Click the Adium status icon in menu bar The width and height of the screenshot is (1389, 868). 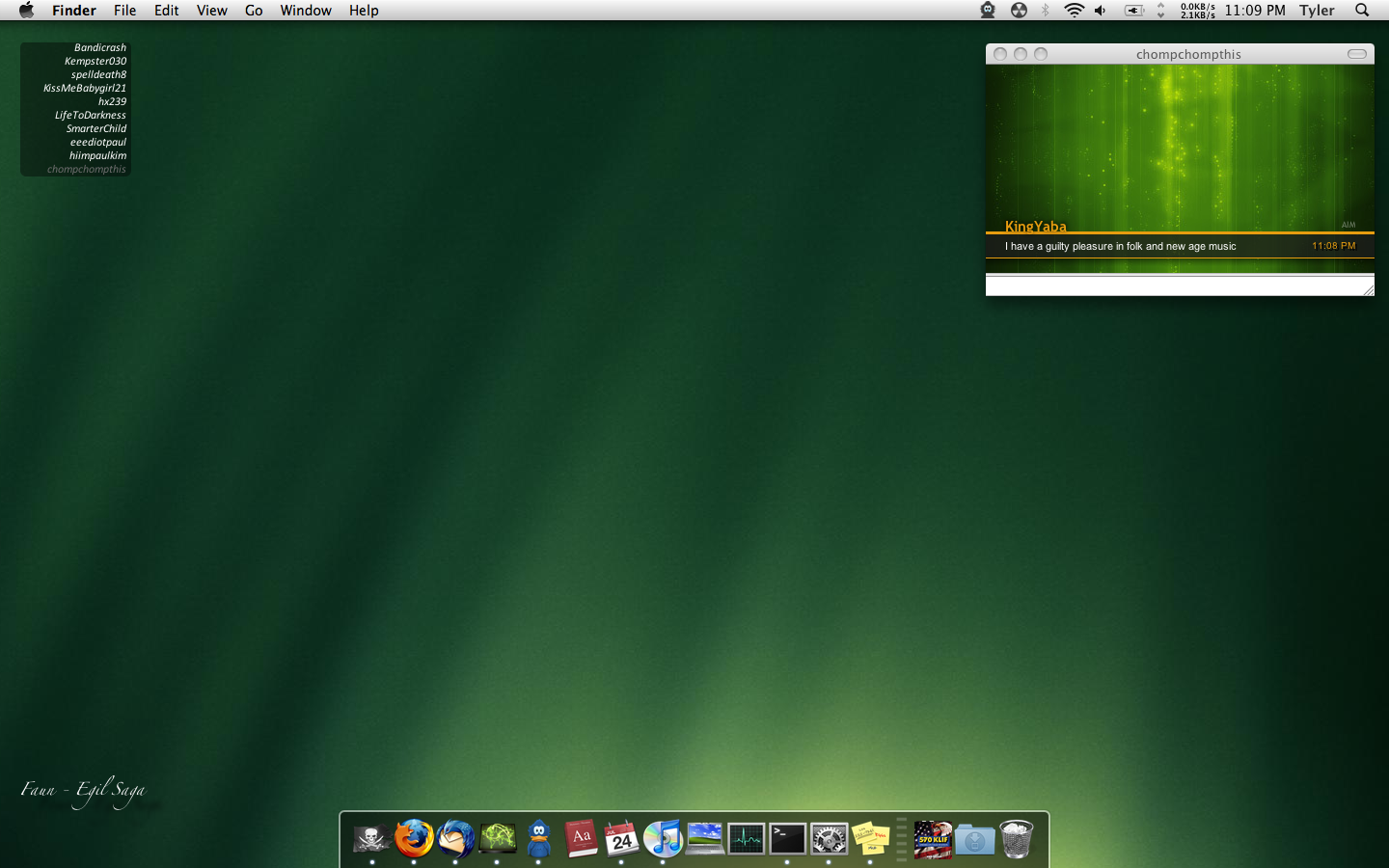point(988,10)
